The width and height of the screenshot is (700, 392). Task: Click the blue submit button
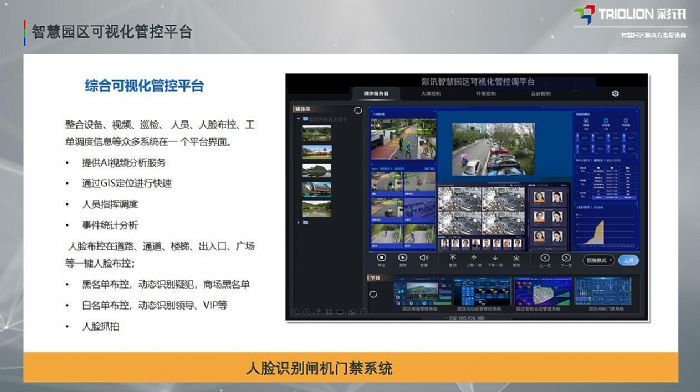coord(629,260)
